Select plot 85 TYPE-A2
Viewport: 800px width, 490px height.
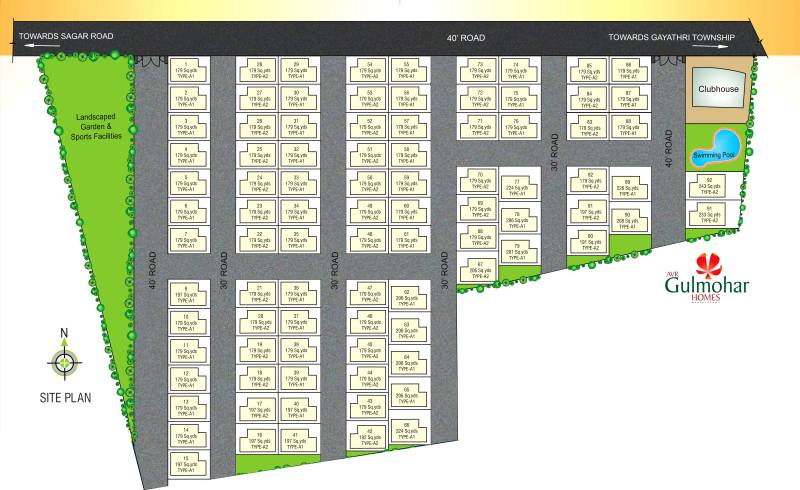click(589, 70)
